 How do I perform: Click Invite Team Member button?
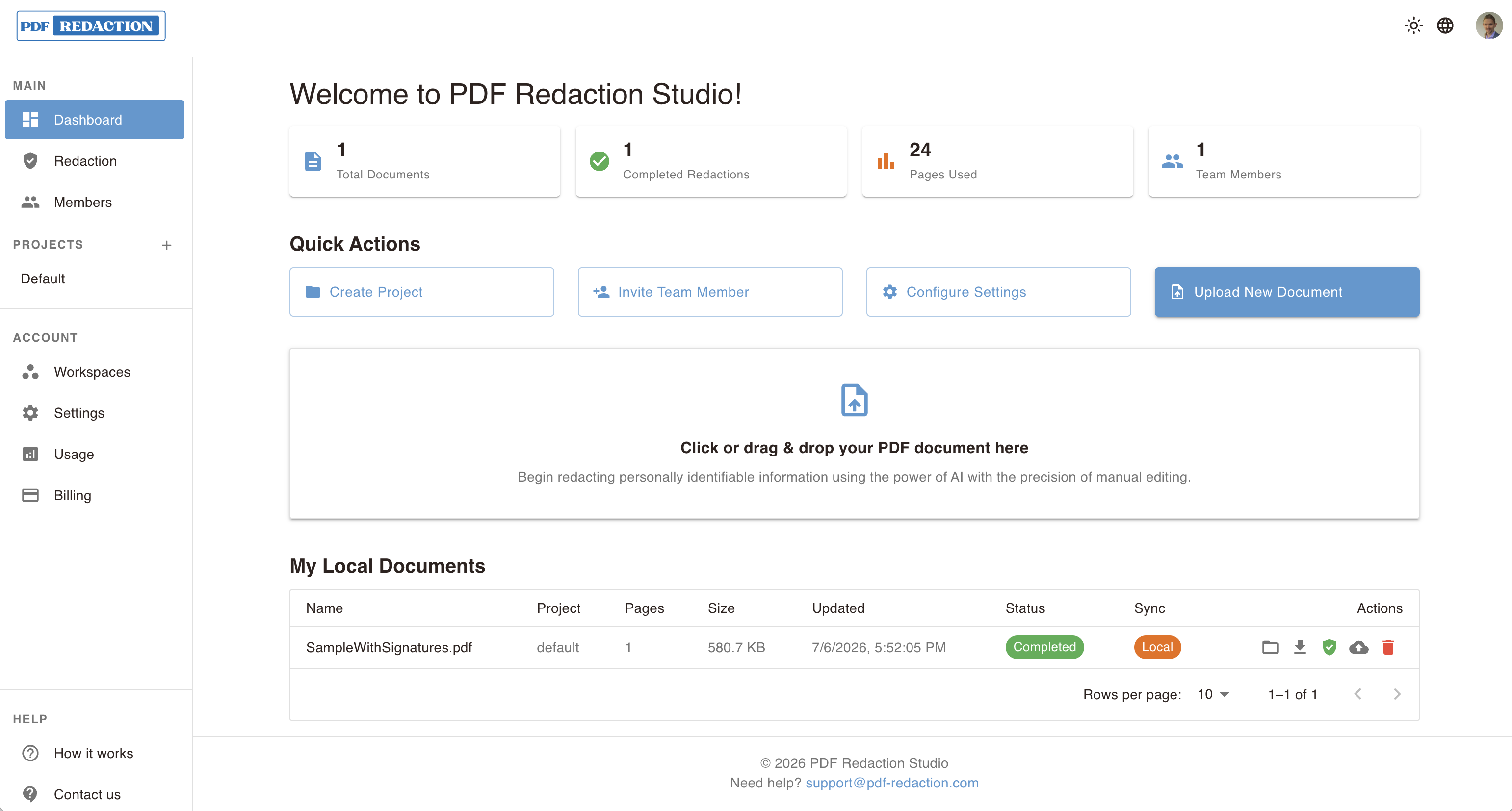point(710,292)
